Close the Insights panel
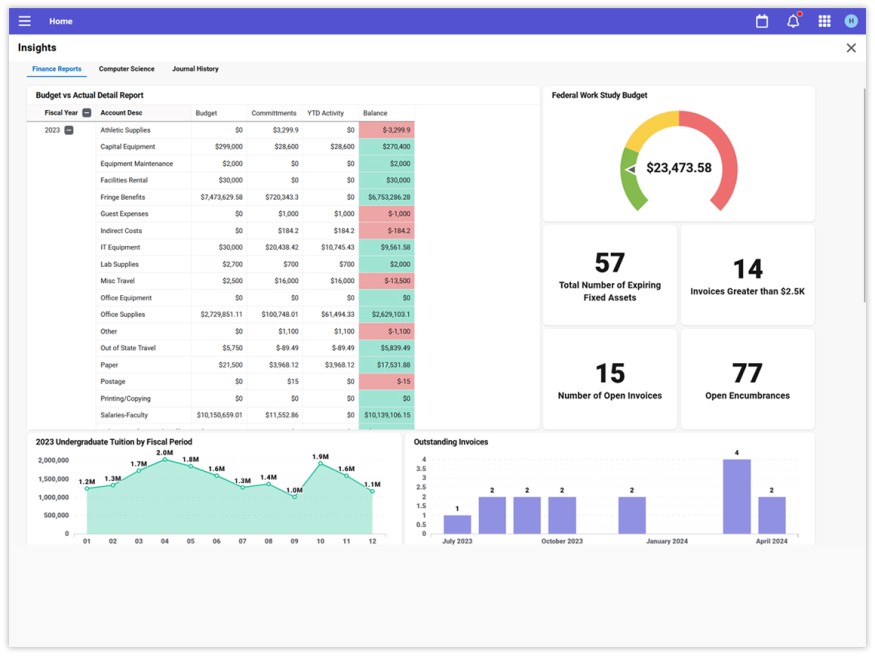The height and width of the screenshot is (656, 875). [x=851, y=48]
